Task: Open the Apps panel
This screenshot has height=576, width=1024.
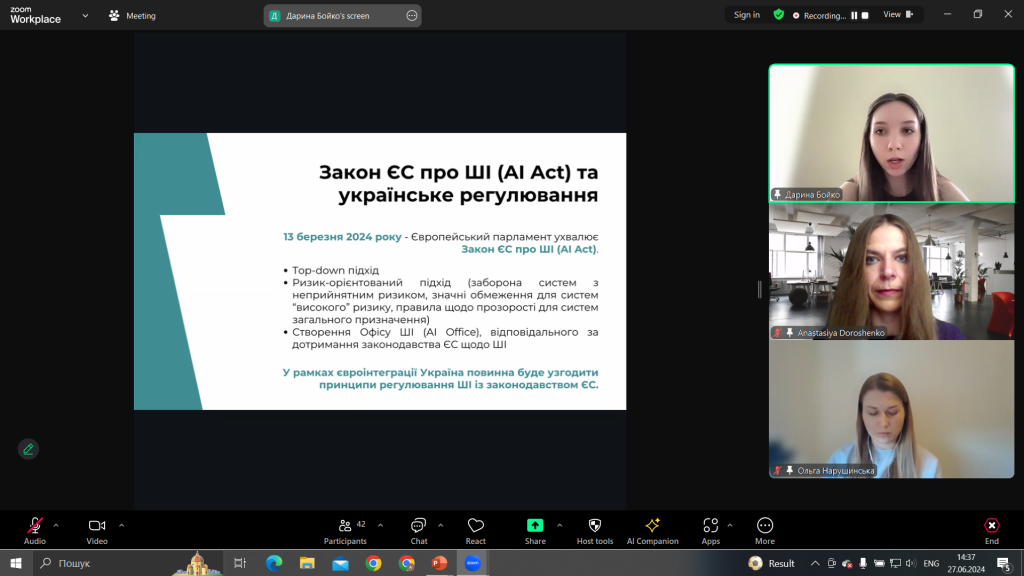Action: pyautogui.click(x=711, y=531)
